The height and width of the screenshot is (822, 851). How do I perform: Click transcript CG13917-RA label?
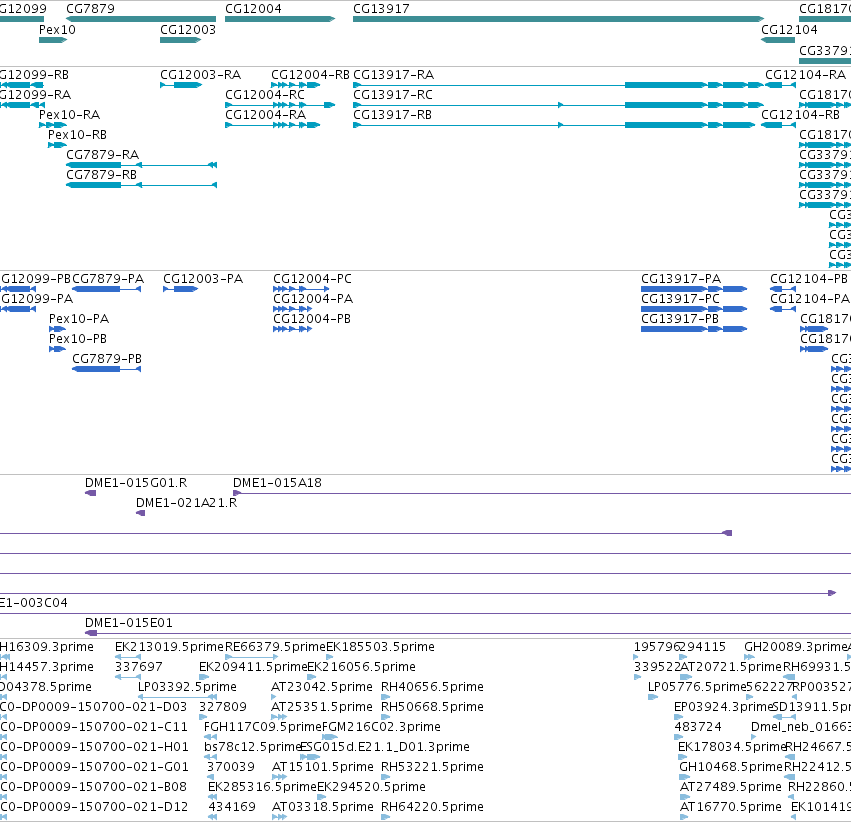click(x=393, y=75)
